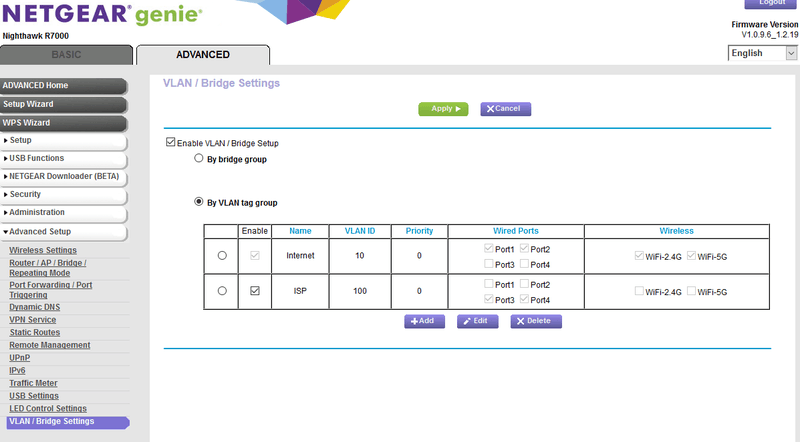Toggle WiFi-5G checkbox in ISP row
Viewport: 800px width, 442px height.
coord(691,290)
